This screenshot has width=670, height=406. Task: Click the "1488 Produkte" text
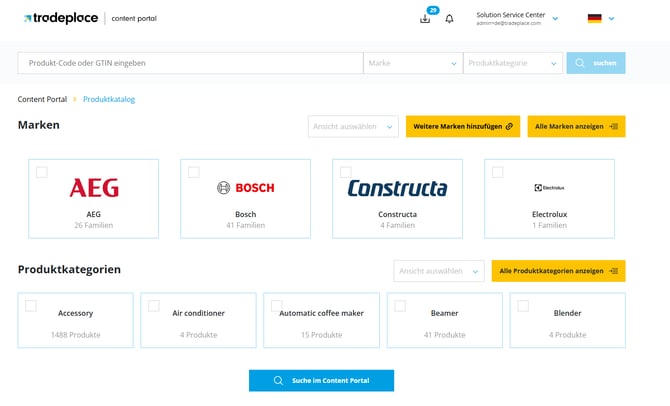76,335
